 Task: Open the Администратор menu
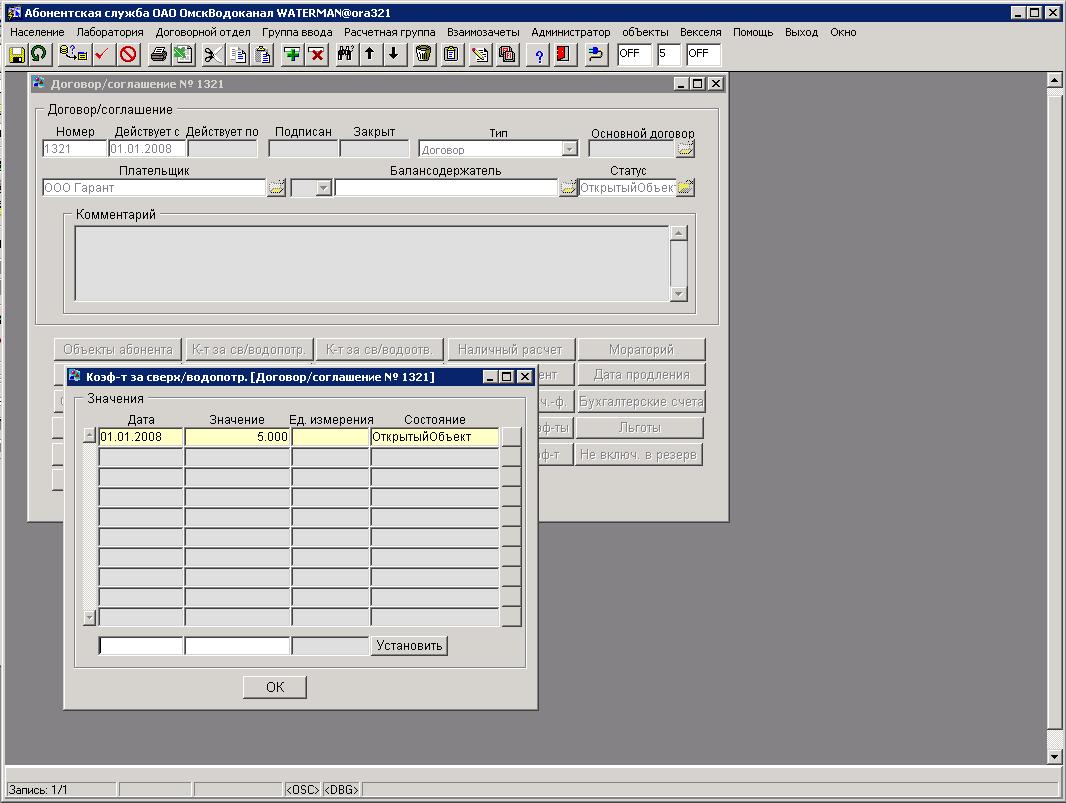coord(570,32)
